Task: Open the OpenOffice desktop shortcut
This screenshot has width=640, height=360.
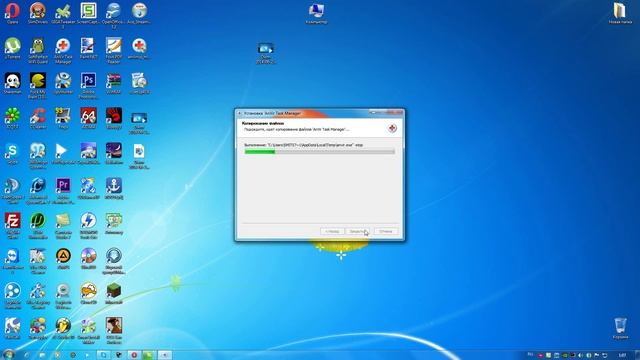Action: pos(113,15)
